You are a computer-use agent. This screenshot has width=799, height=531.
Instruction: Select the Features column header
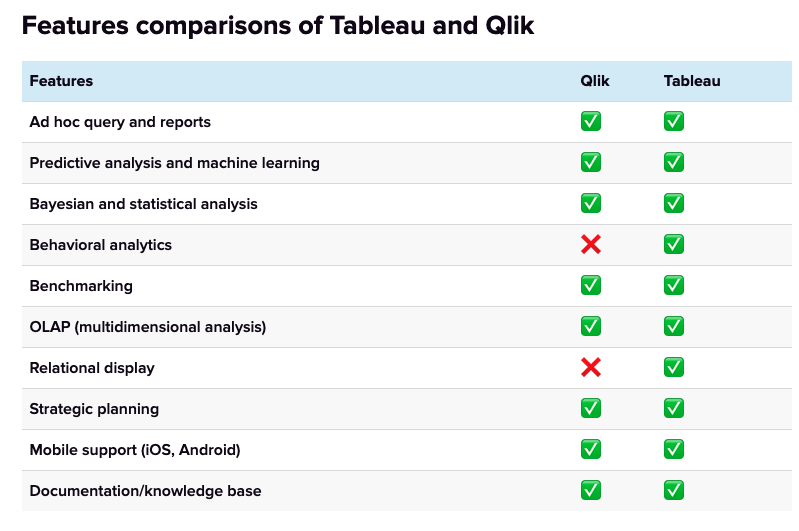(x=61, y=81)
